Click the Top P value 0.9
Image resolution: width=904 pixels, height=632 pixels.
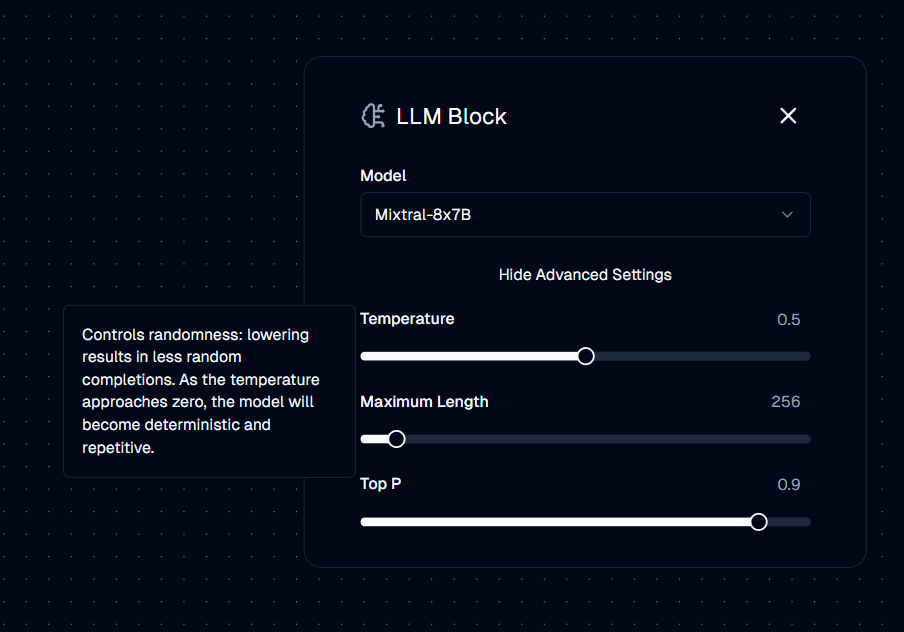coord(788,484)
